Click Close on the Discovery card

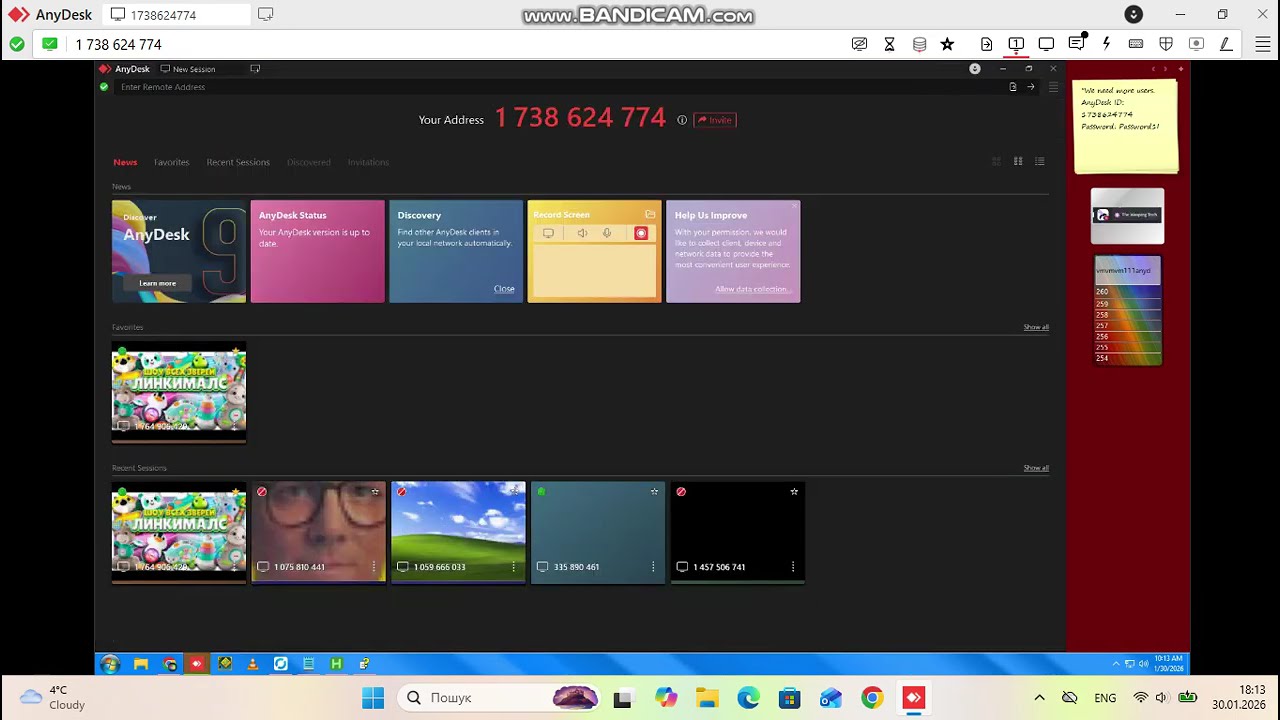pyautogui.click(x=504, y=289)
